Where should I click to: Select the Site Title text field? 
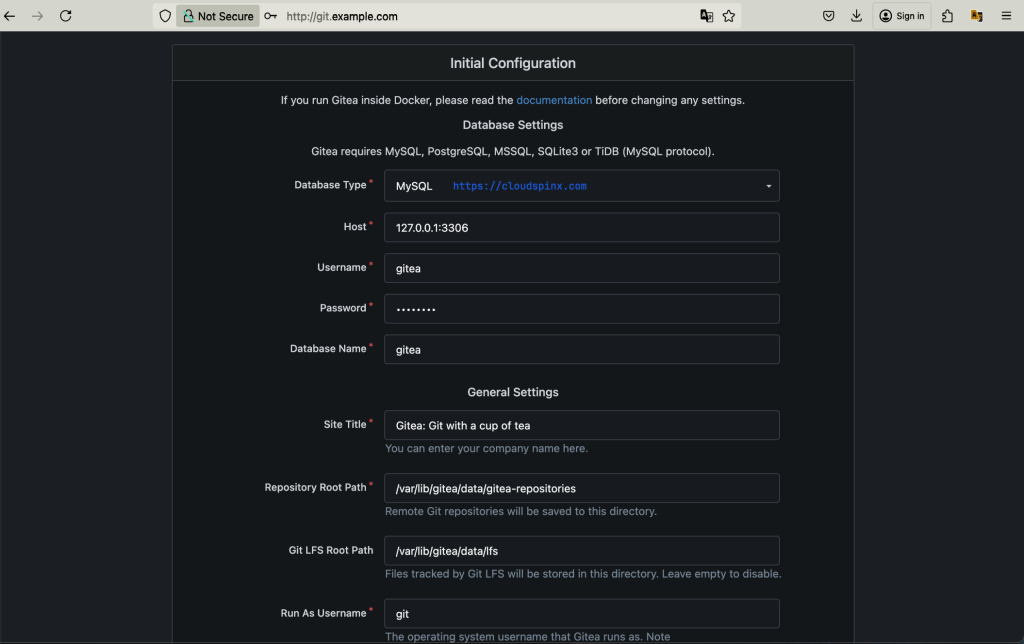click(x=582, y=425)
